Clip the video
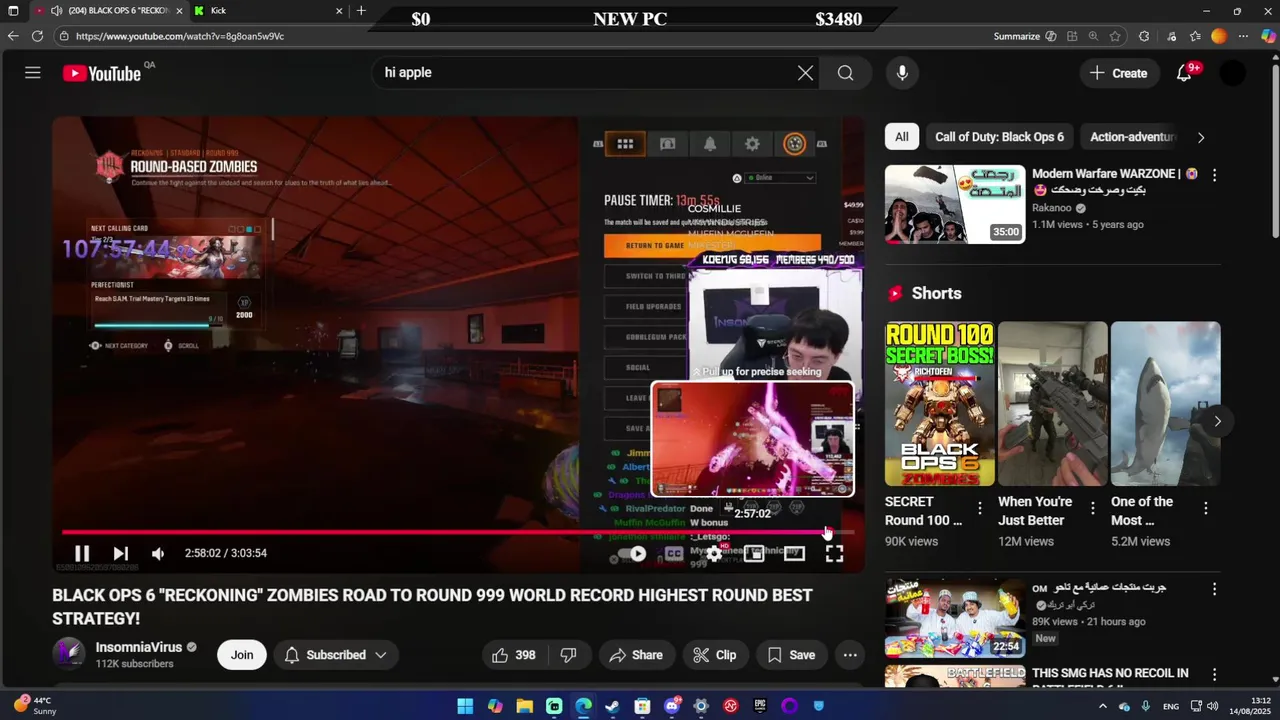Screen dimensions: 1280x720 click(x=715, y=655)
